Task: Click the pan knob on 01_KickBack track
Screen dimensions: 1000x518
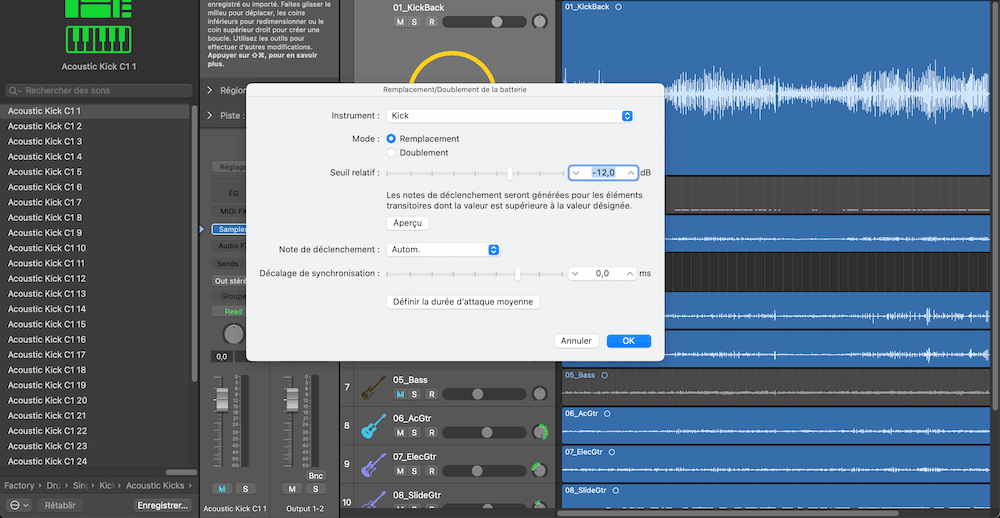Action: click(x=540, y=22)
